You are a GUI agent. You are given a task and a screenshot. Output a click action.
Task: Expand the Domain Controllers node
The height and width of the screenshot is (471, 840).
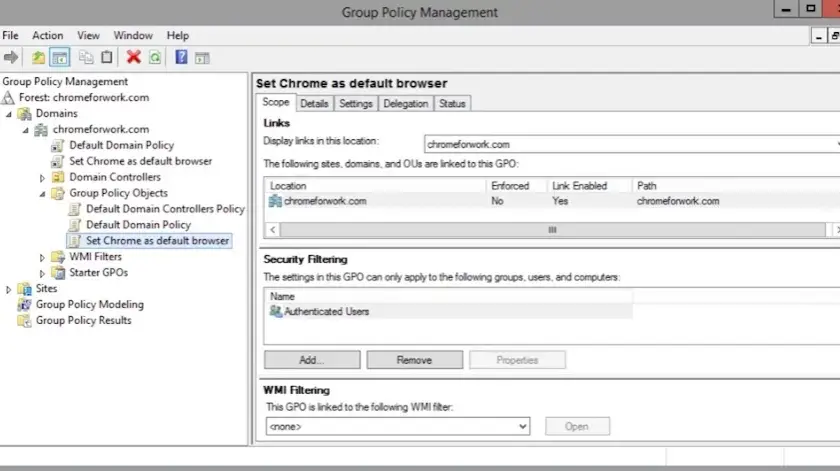click(42, 178)
